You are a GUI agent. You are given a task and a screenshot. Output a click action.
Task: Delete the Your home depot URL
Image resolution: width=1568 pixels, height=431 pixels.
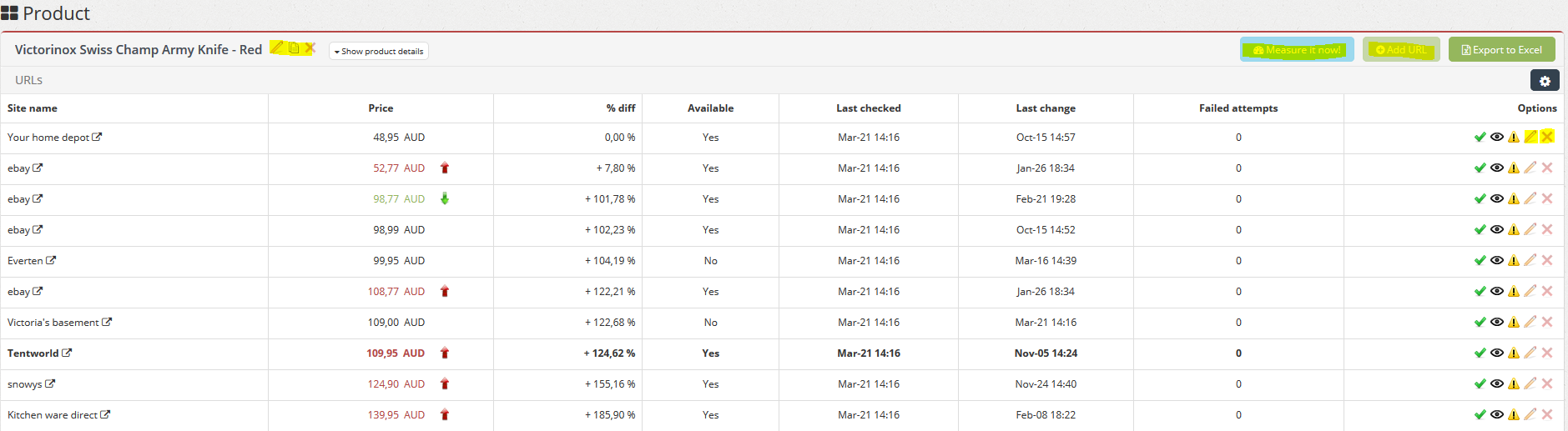(x=1547, y=137)
